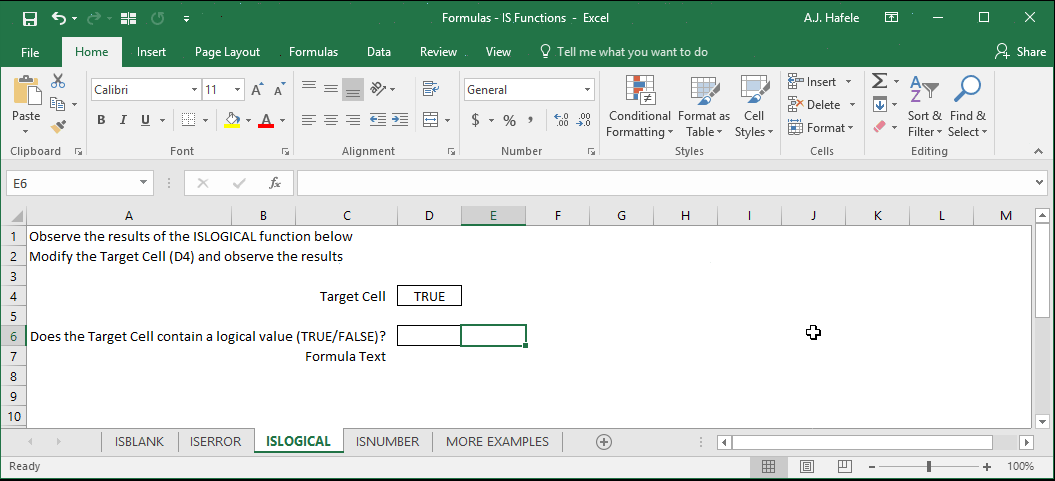Expand the General number format dropdown
Image resolution: width=1055 pixels, height=481 pixels.
587,89
